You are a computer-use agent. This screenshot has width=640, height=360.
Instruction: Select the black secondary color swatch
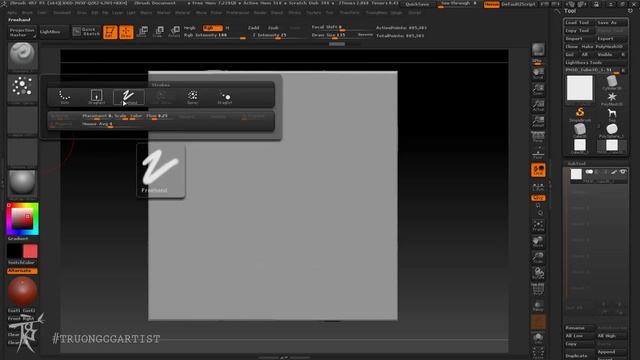[14, 251]
